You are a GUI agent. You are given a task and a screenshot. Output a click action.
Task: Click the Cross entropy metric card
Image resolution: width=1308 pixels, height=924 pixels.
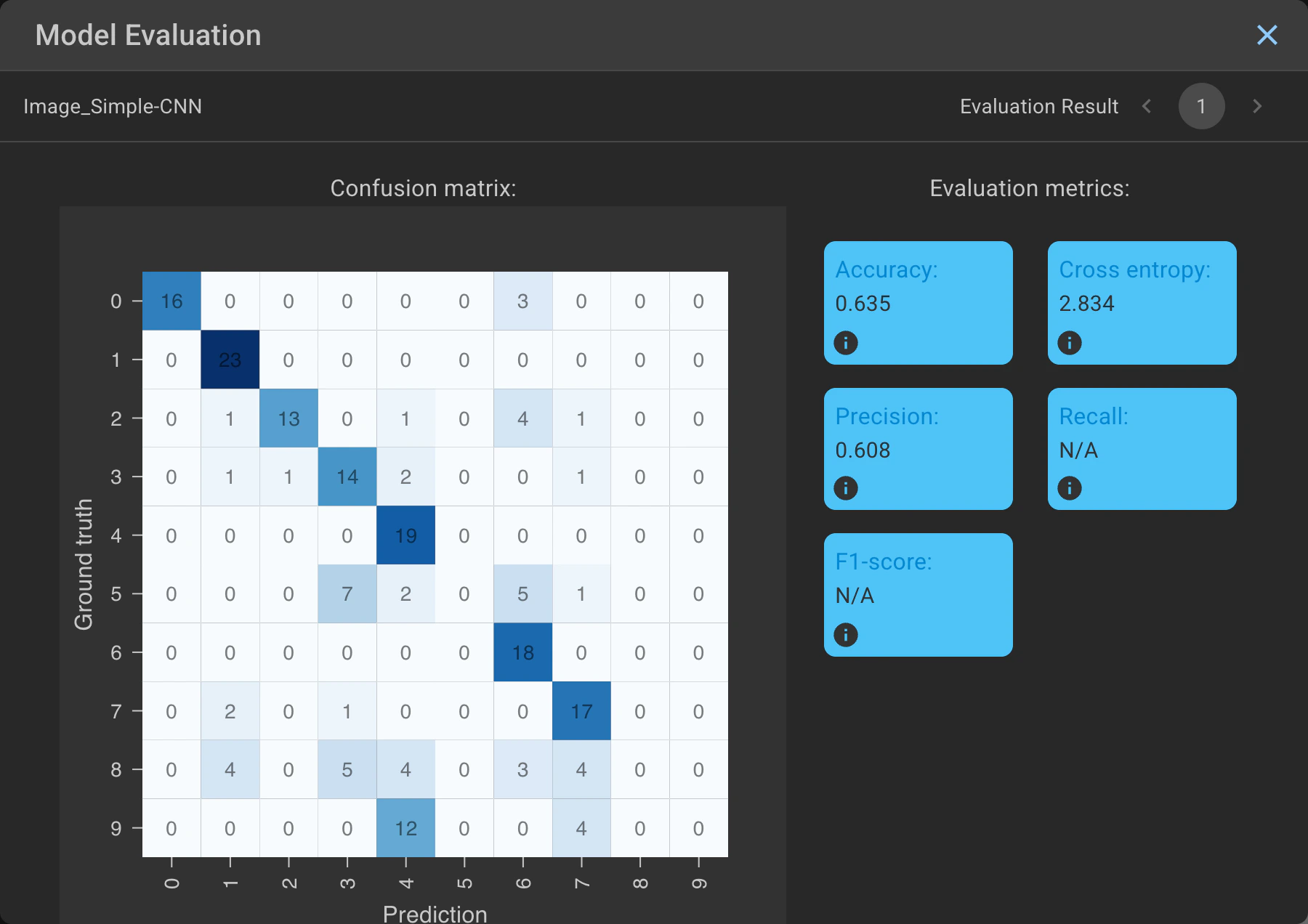click(x=1142, y=303)
